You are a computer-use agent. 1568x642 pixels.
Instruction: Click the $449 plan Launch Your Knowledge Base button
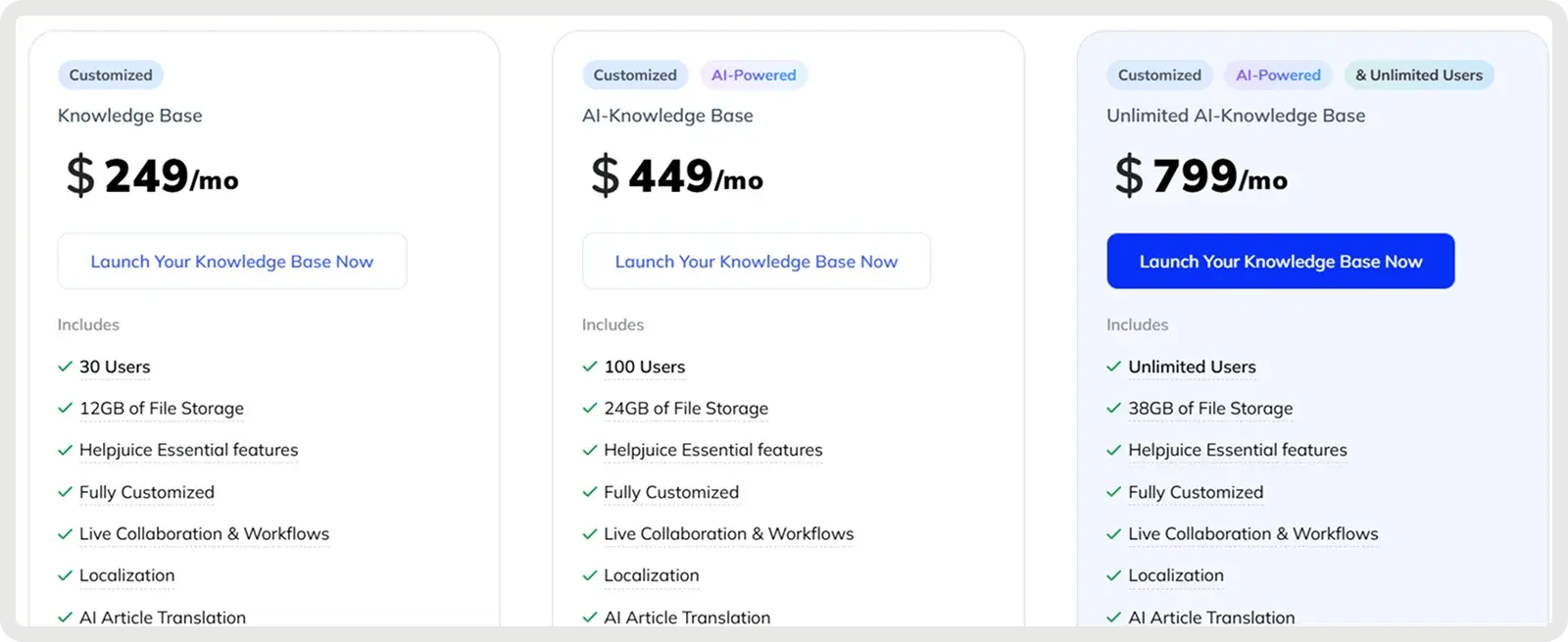point(756,262)
